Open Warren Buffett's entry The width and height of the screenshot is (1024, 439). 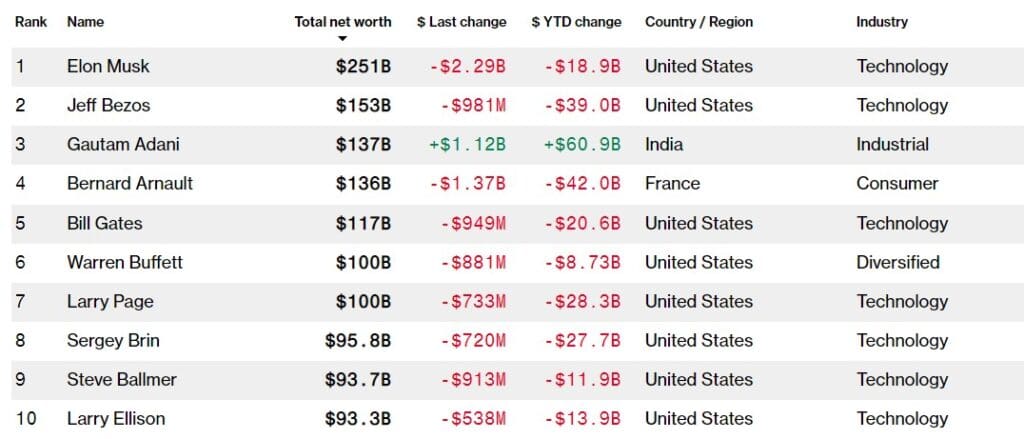pyautogui.click(x=125, y=262)
